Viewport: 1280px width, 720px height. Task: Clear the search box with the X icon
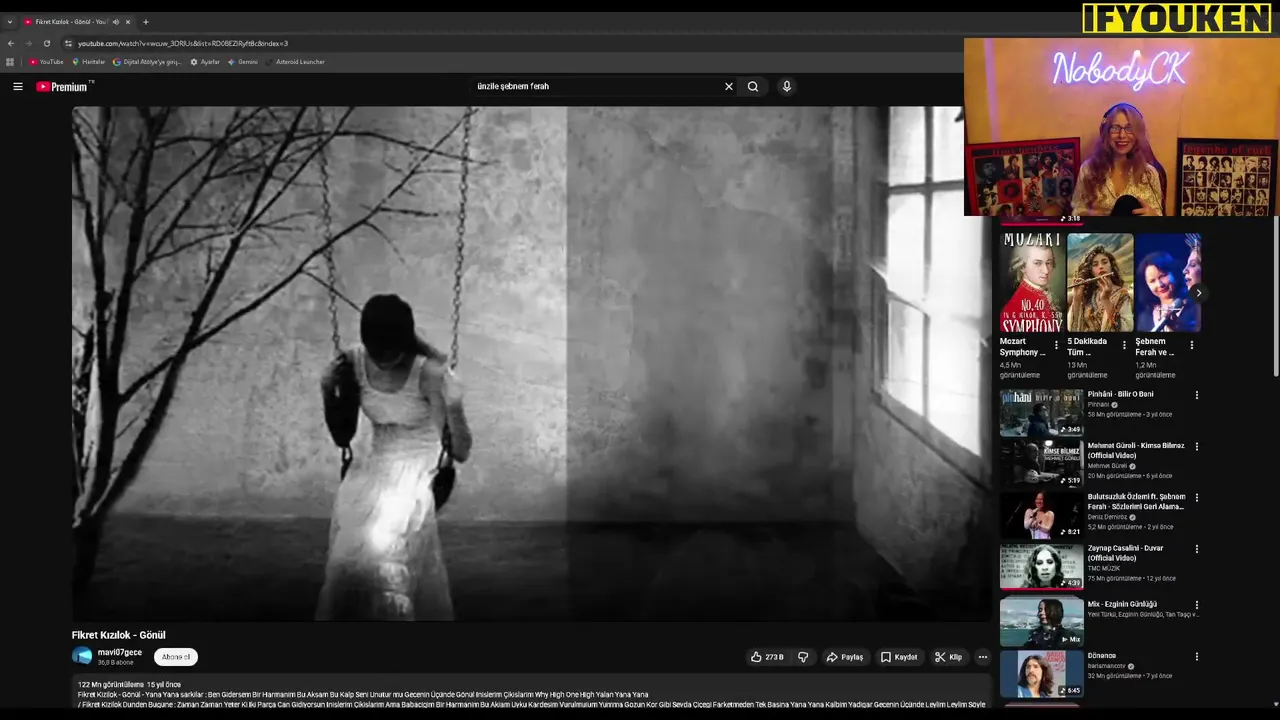pos(729,87)
